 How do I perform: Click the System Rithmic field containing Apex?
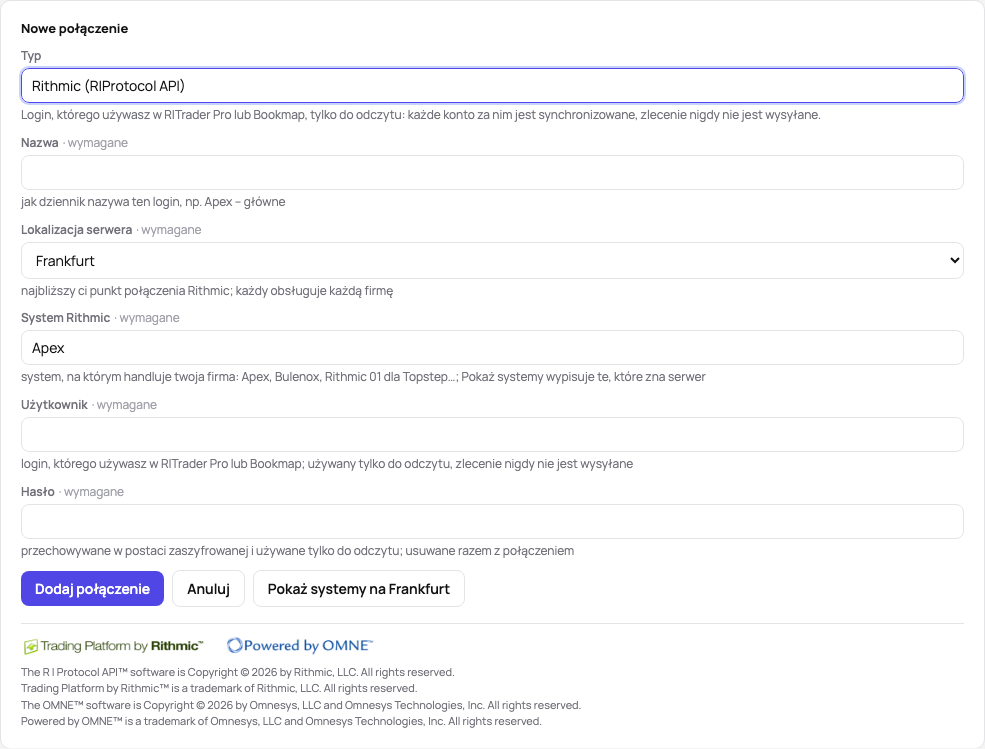(x=492, y=347)
